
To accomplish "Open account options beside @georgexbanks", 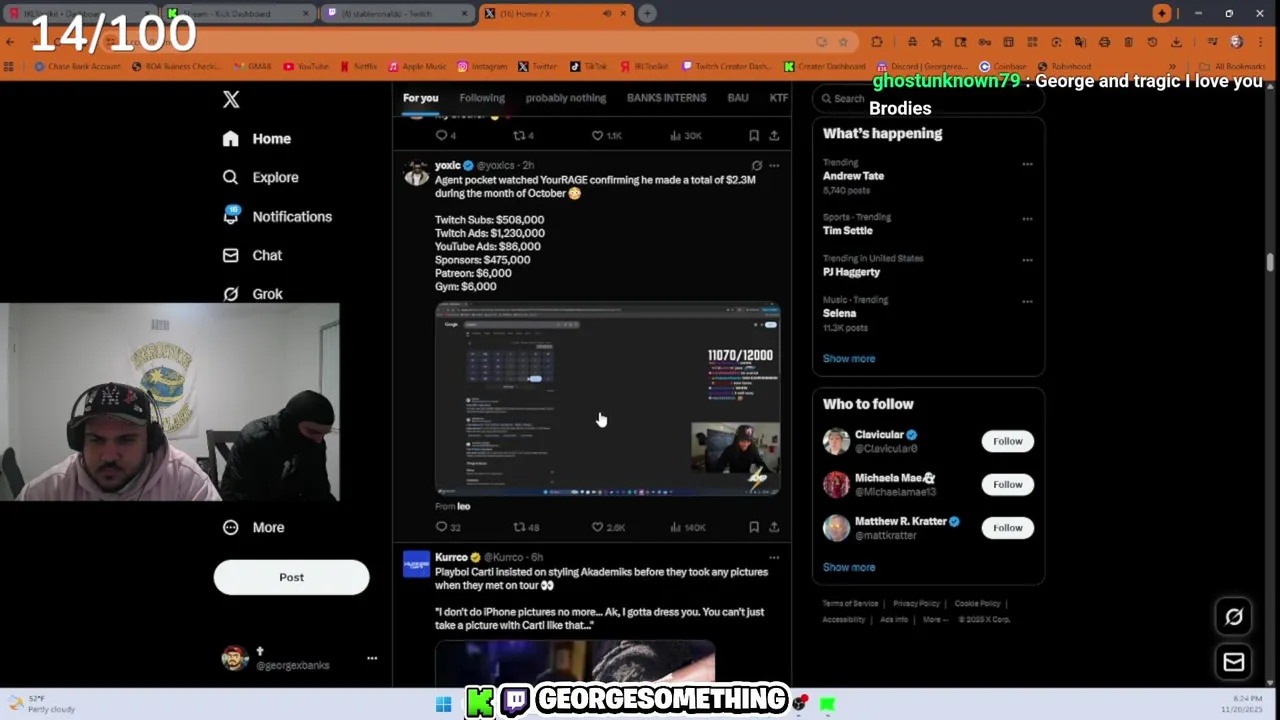I will pyautogui.click(x=372, y=658).
